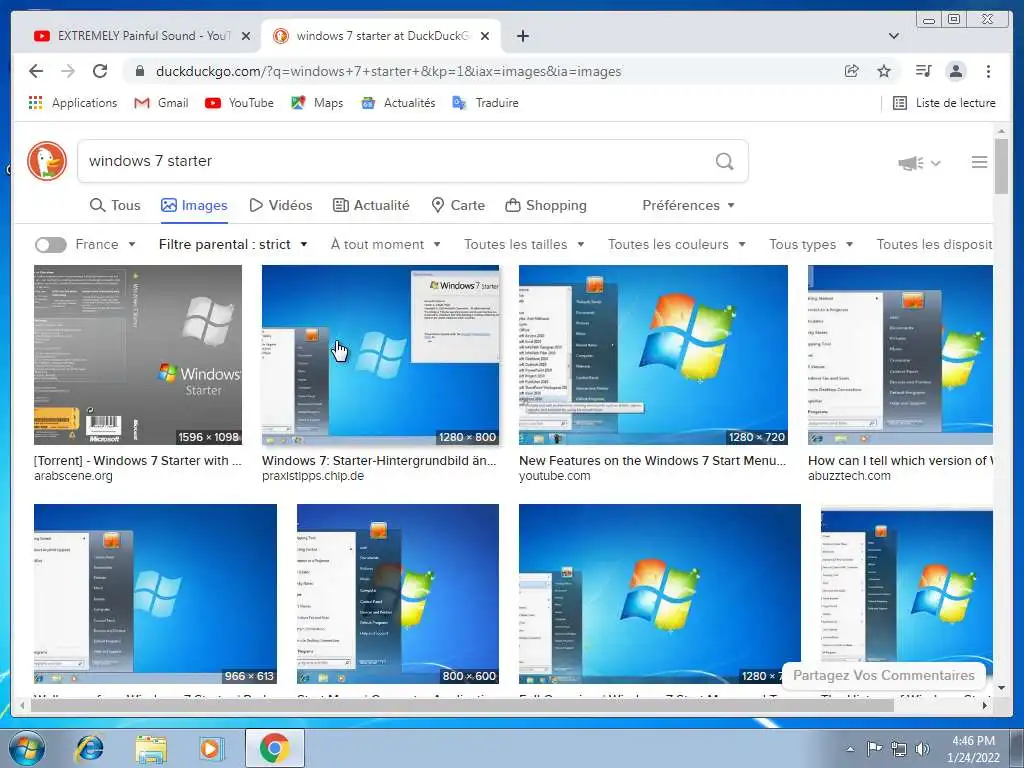Open the Tous types filter dropdown

click(811, 244)
